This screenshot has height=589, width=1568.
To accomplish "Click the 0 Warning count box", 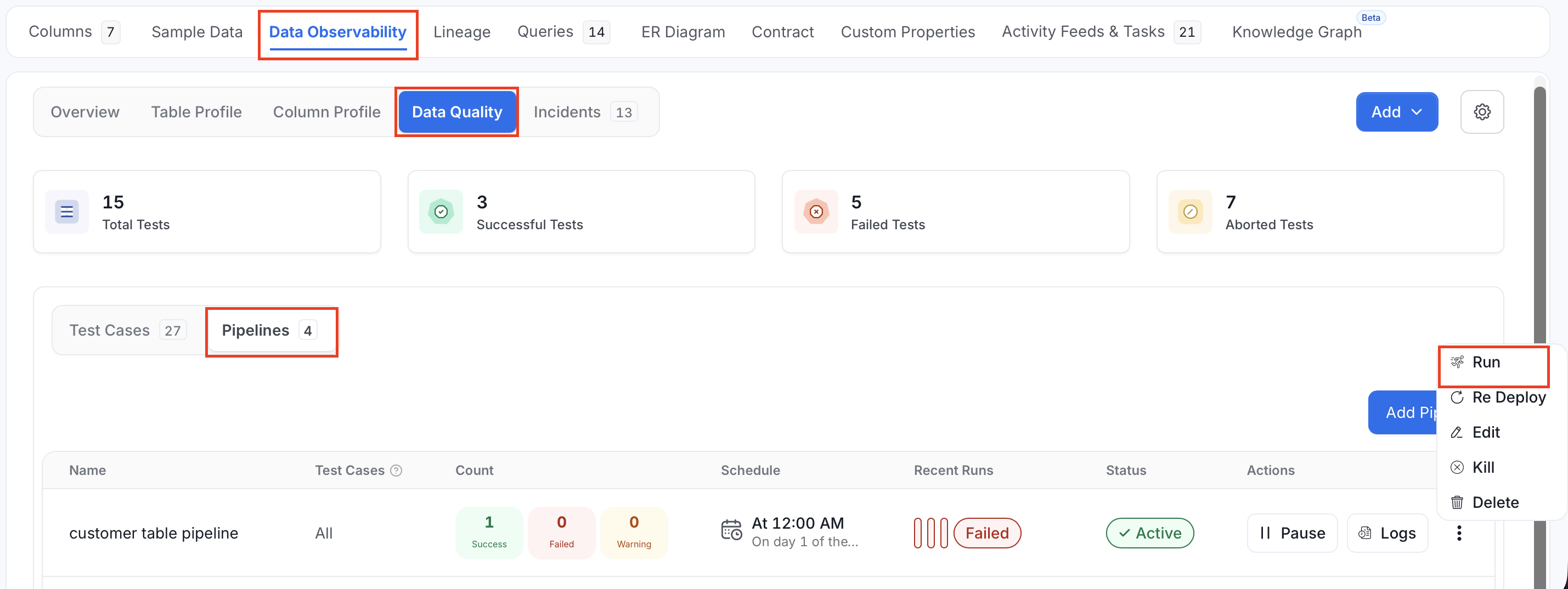I will click(634, 533).
